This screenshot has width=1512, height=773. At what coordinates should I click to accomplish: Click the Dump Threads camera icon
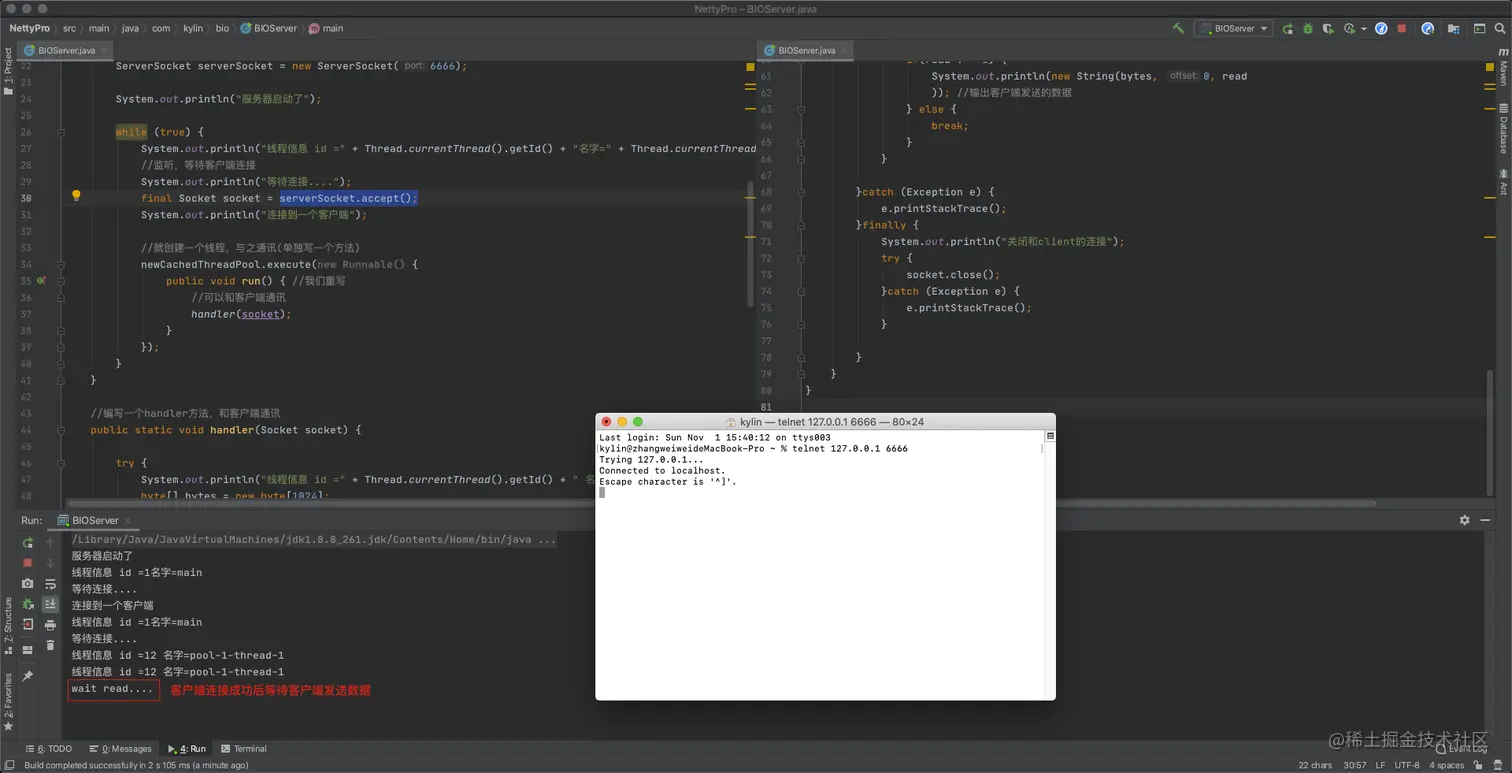(x=28, y=583)
